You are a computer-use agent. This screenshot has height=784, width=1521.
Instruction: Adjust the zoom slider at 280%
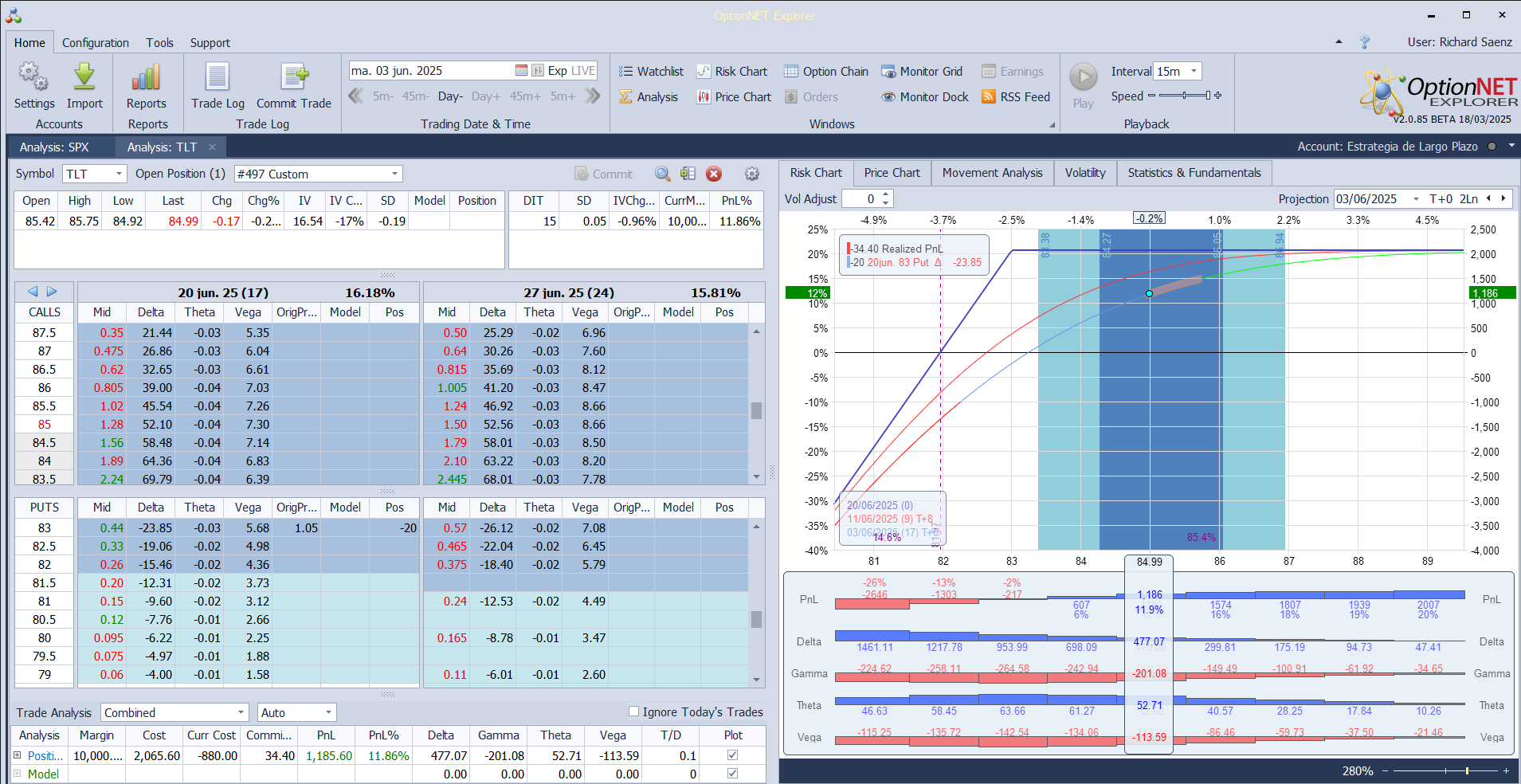tap(1447, 770)
